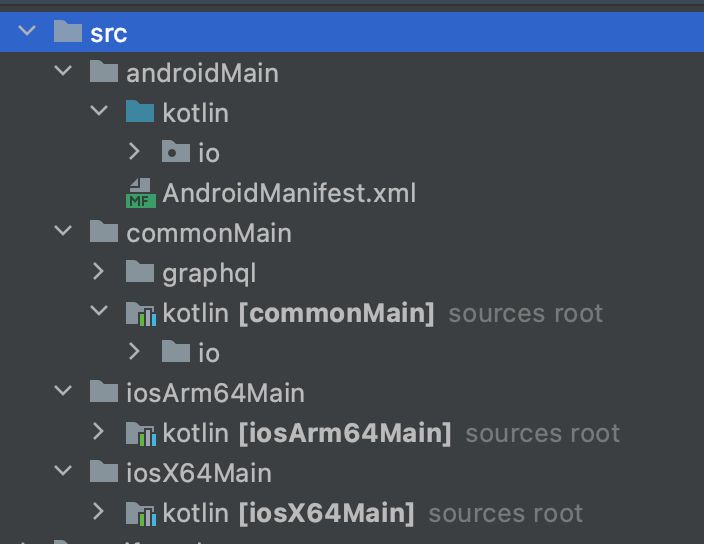704x544 pixels.
Task: Select kotlin label under androidMain
Action: click(196, 113)
